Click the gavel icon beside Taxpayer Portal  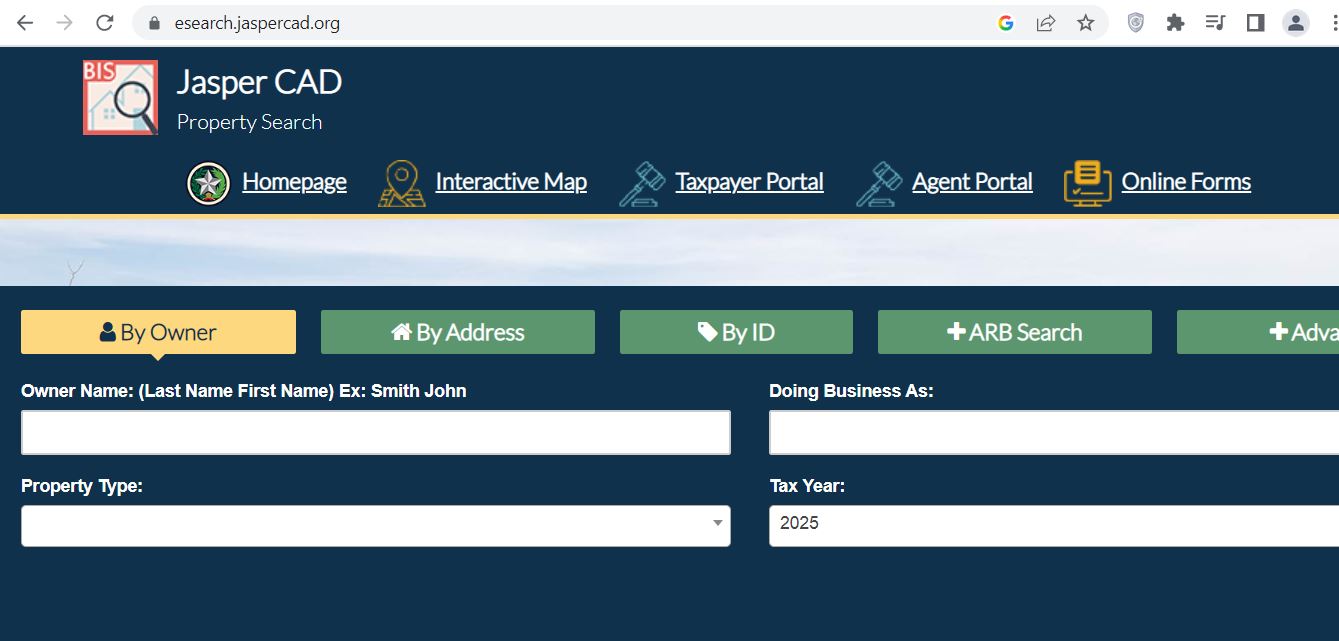[643, 184]
